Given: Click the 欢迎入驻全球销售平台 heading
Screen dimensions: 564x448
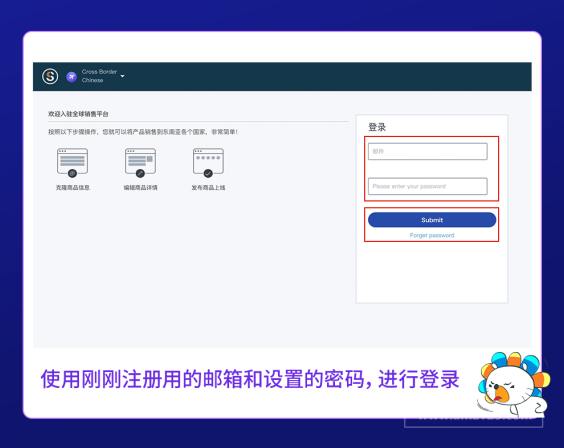Looking at the screenshot, I should click(78, 114).
